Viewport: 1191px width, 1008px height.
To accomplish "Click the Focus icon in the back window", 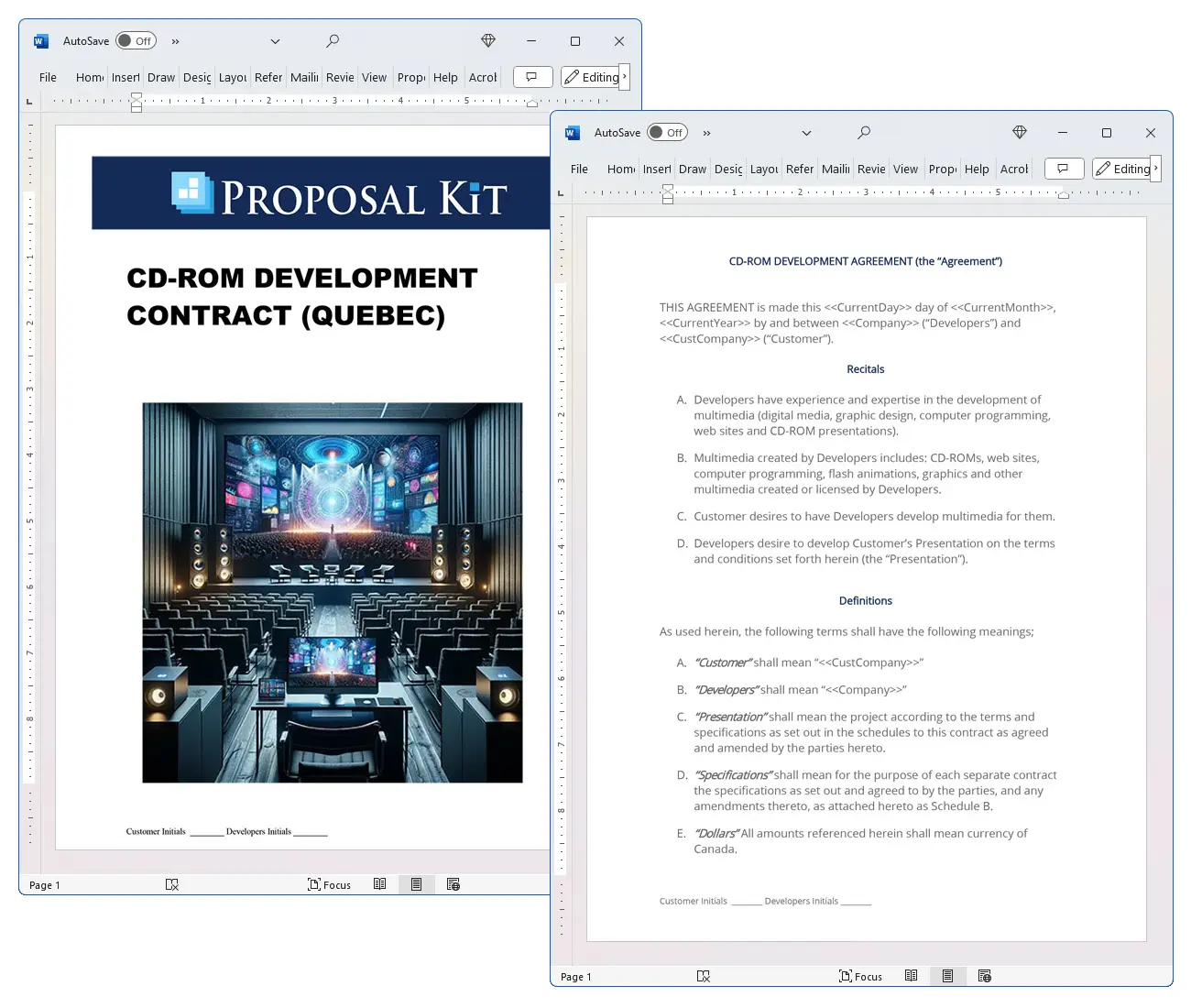I will click(329, 884).
